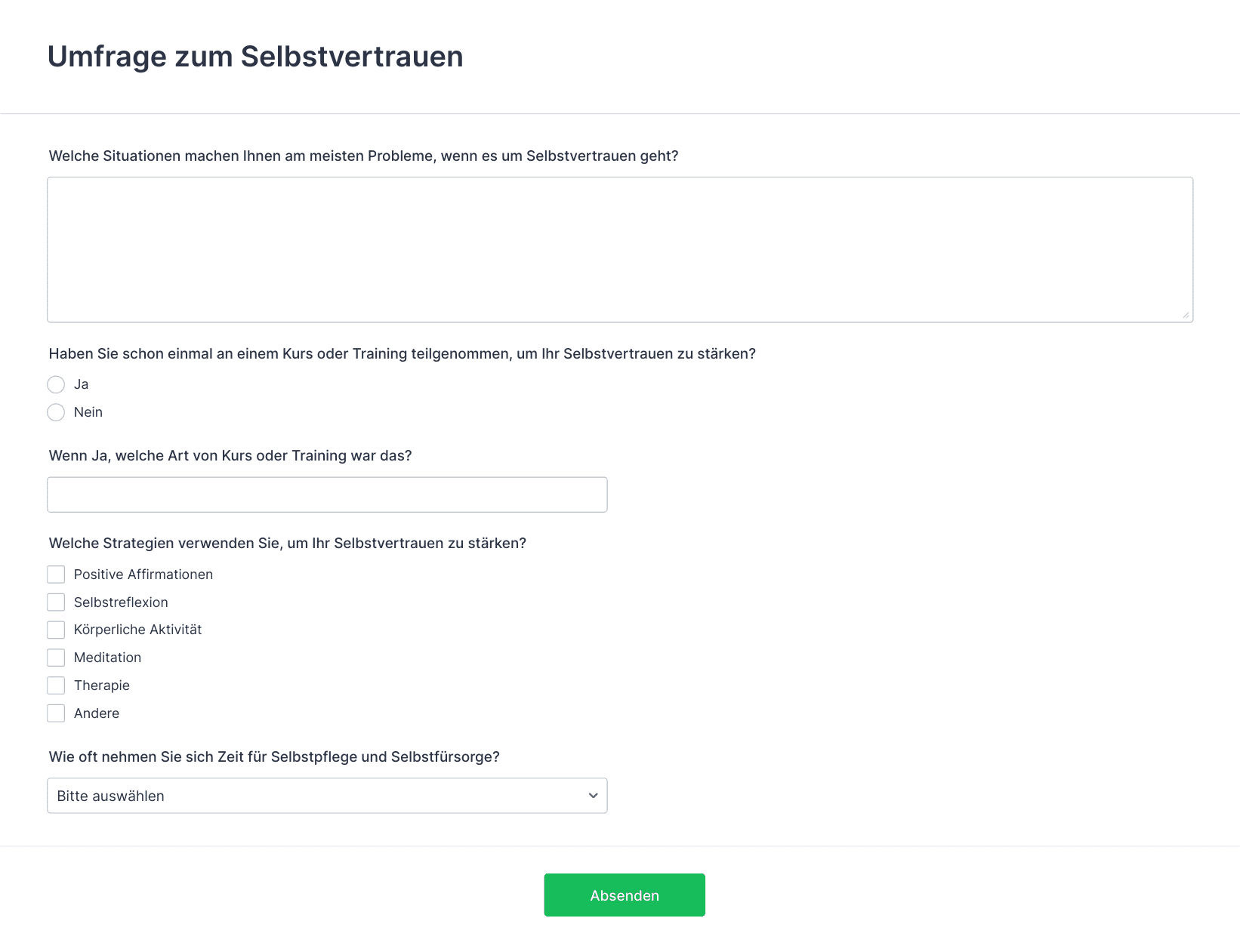Enable the Körperliche Aktivität checkbox
Image resolution: width=1240 pixels, height=952 pixels.
(x=56, y=630)
